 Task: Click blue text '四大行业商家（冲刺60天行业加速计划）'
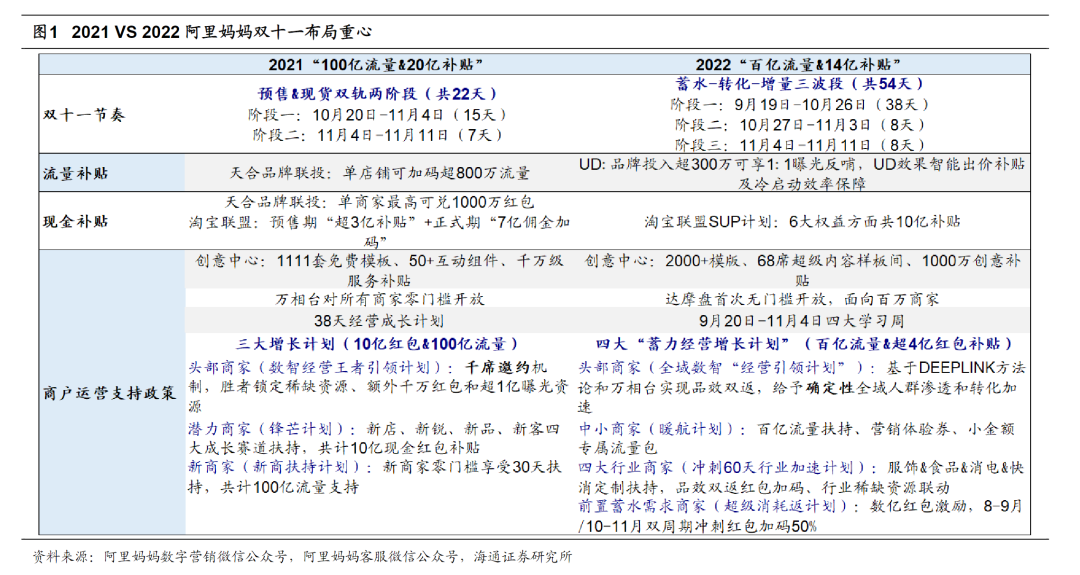click(725, 468)
